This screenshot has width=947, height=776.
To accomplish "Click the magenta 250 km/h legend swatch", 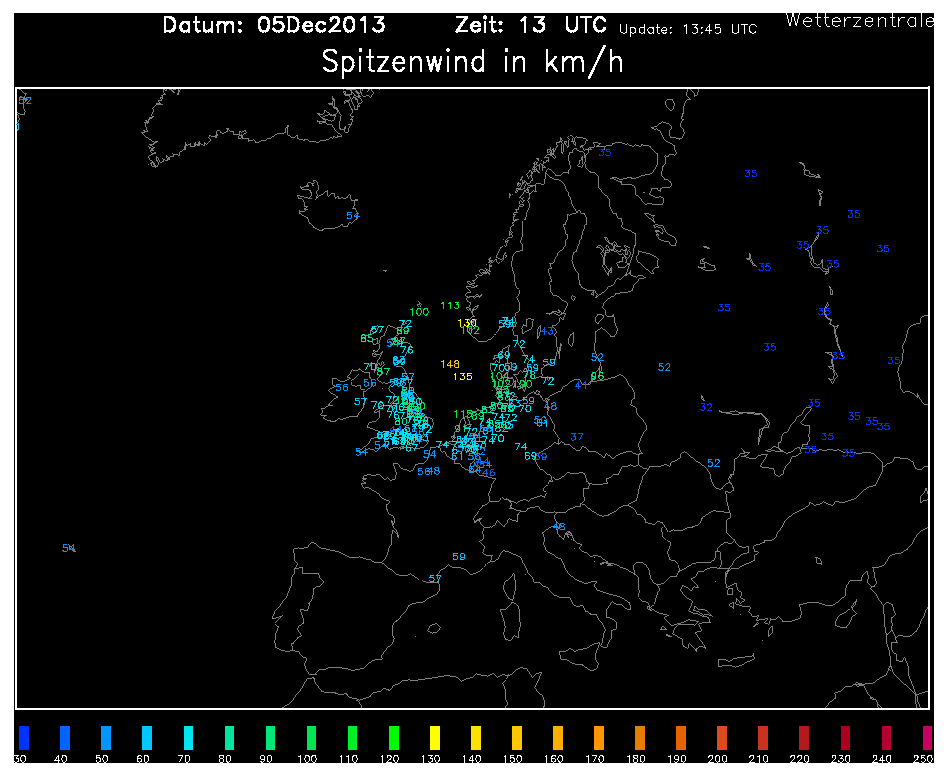I will (927, 737).
